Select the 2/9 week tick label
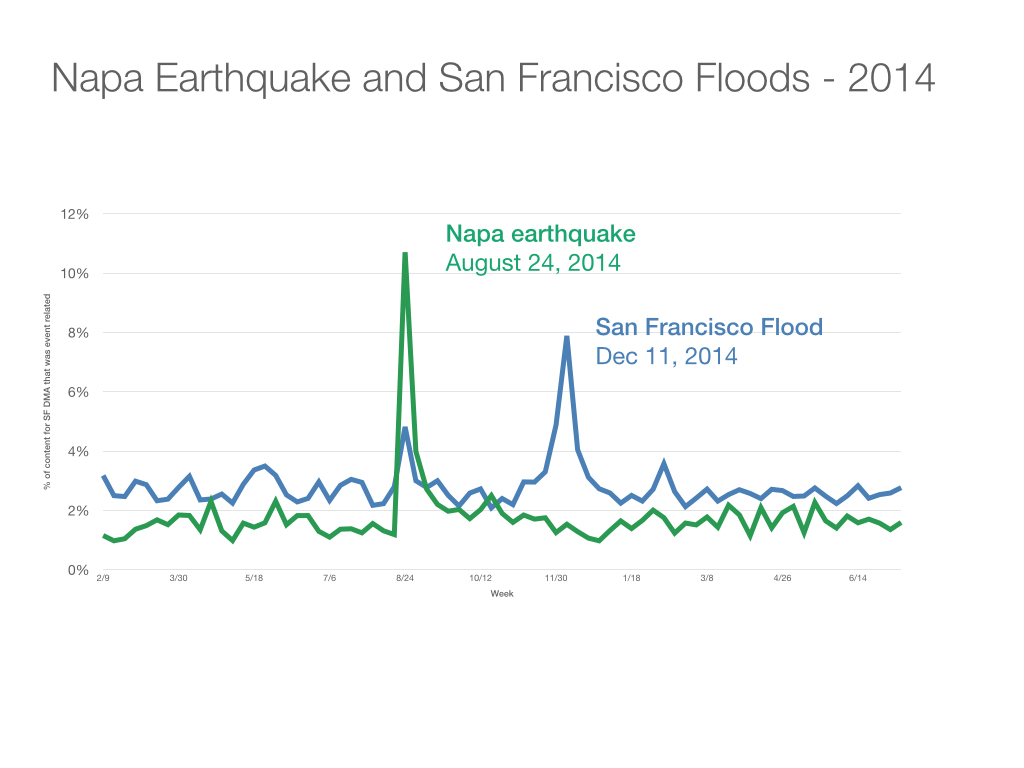This screenshot has width=1024, height=768. [x=103, y=578]
